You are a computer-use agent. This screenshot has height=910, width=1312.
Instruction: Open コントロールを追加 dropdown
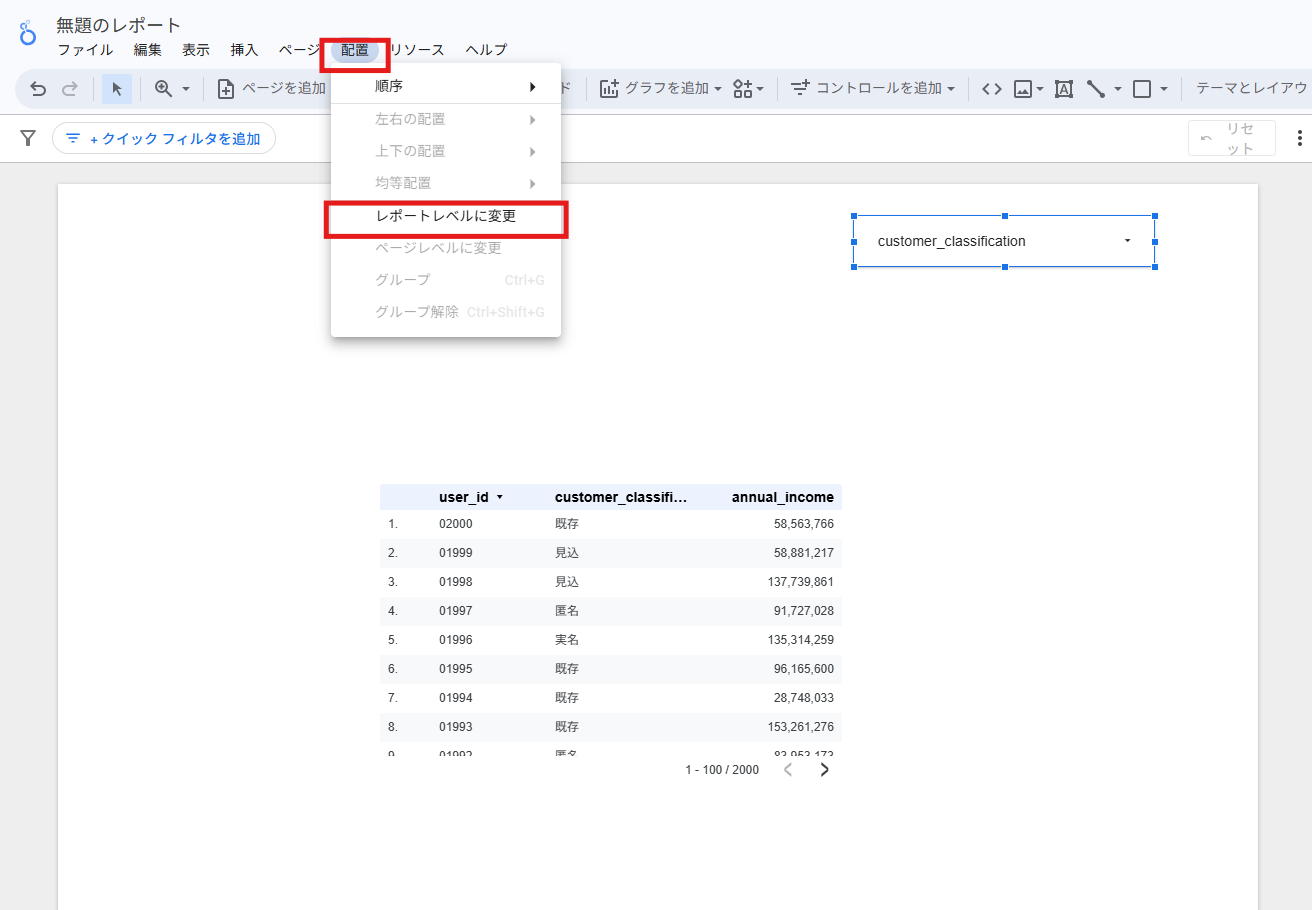tap(873, 89)
